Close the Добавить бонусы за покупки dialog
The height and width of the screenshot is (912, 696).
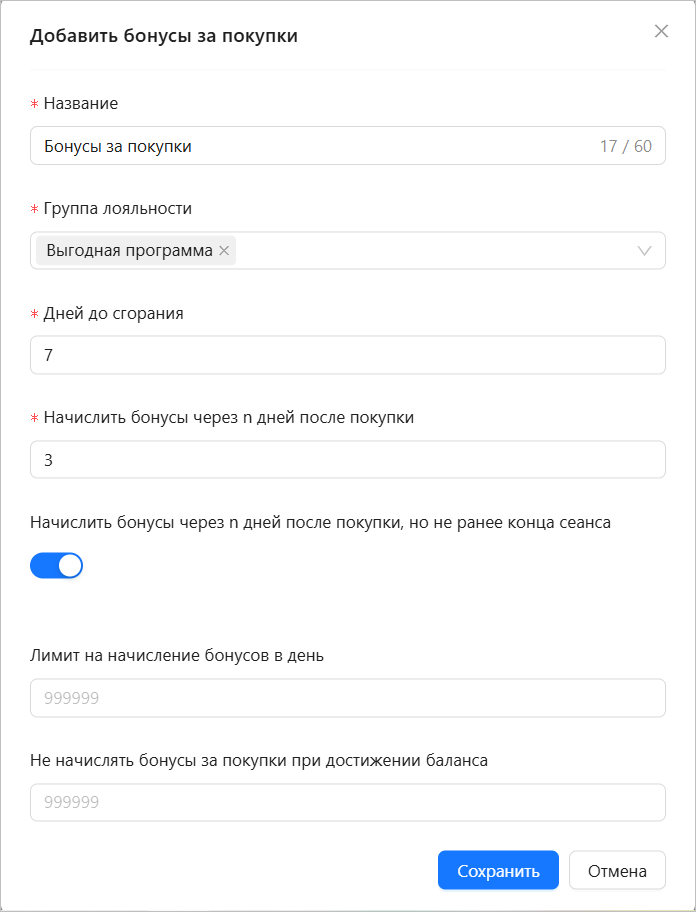661,31
